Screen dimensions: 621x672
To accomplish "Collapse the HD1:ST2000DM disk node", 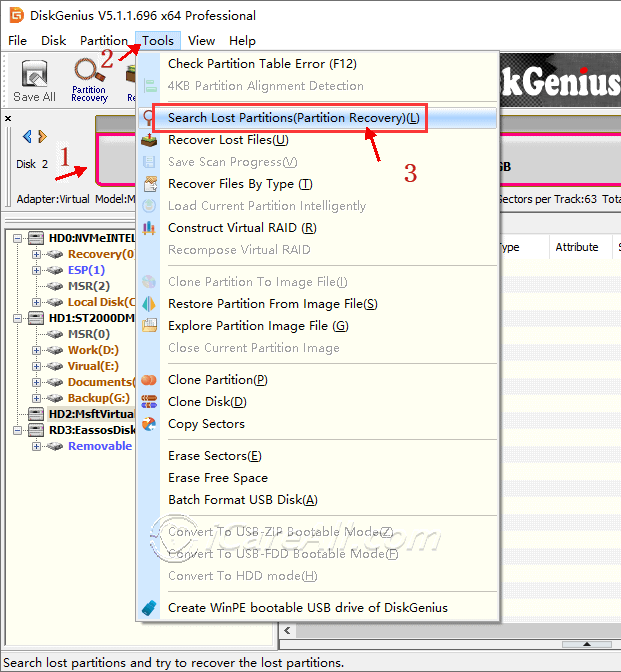I will click(x=18, y=318).
